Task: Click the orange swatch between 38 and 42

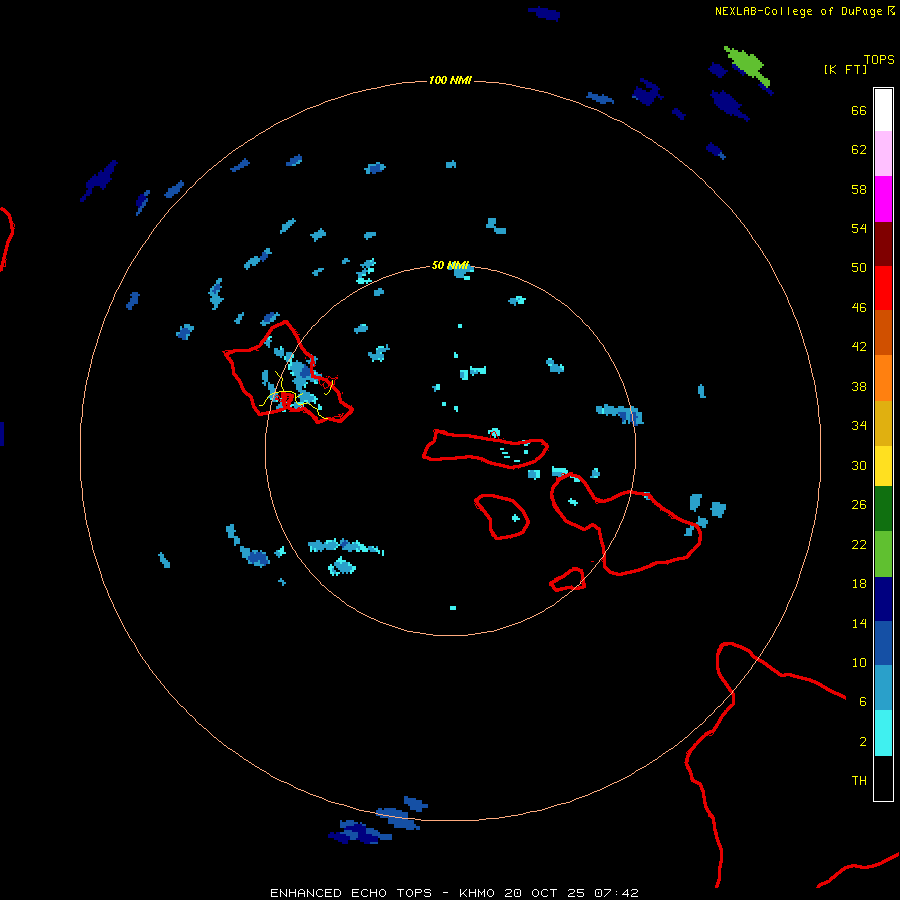Action: (x=883, y=378)
